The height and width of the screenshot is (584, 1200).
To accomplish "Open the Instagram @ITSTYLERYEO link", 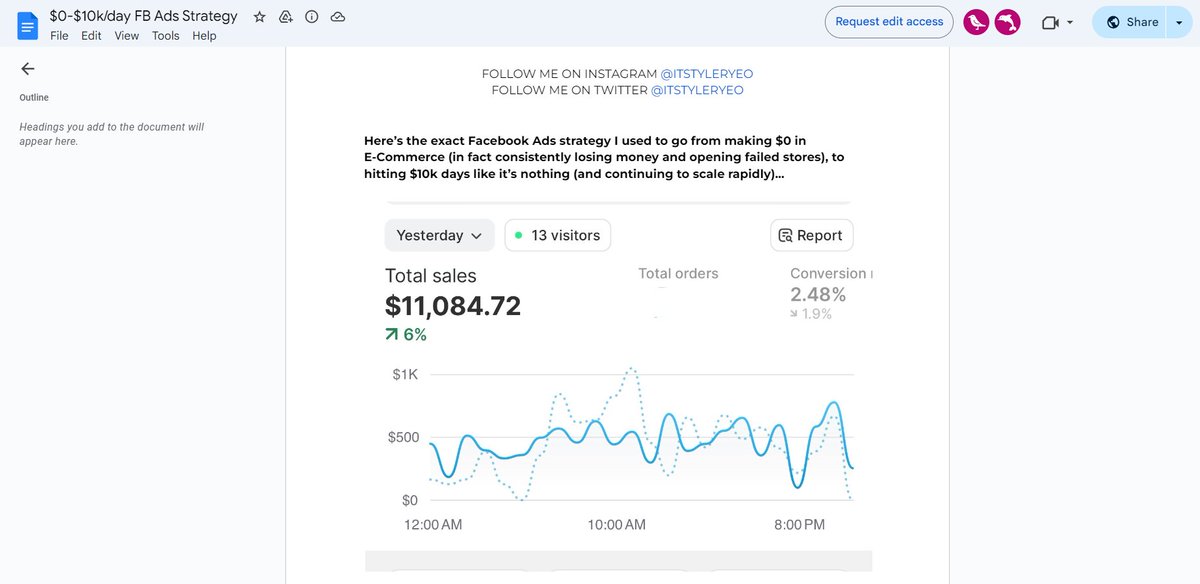I will [707, 73].
